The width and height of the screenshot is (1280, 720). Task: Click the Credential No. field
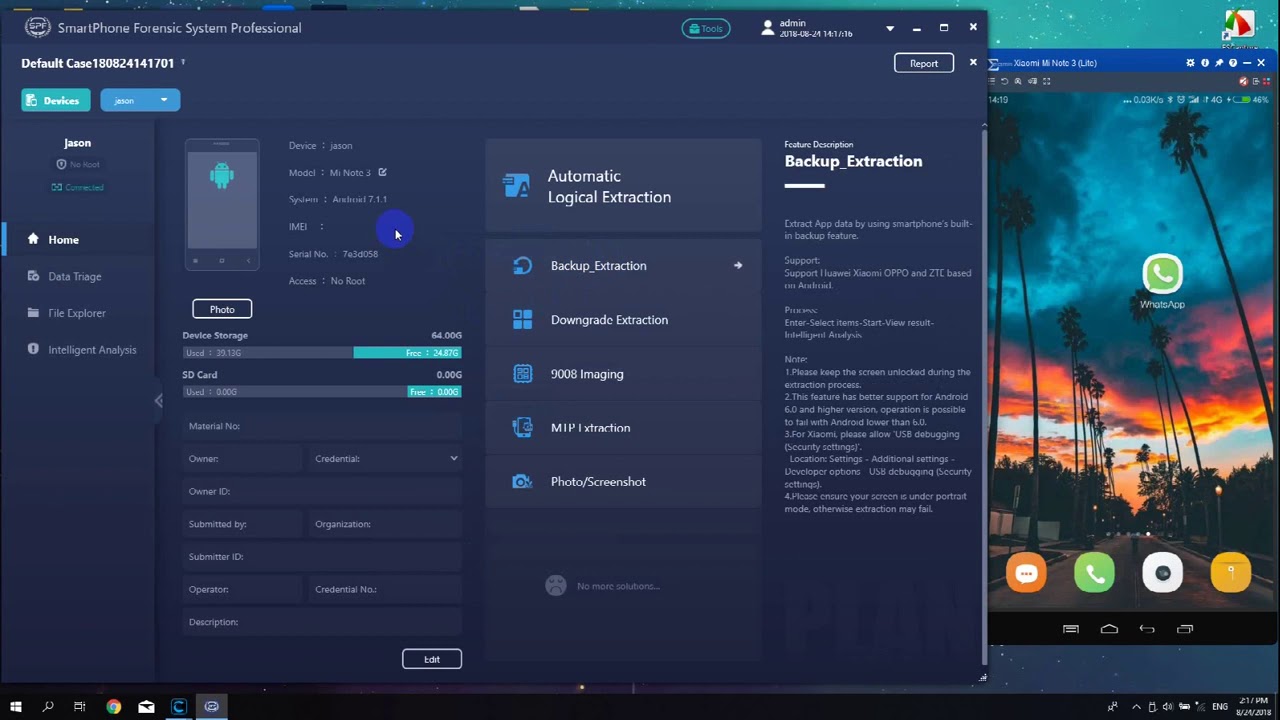[386, 589]
